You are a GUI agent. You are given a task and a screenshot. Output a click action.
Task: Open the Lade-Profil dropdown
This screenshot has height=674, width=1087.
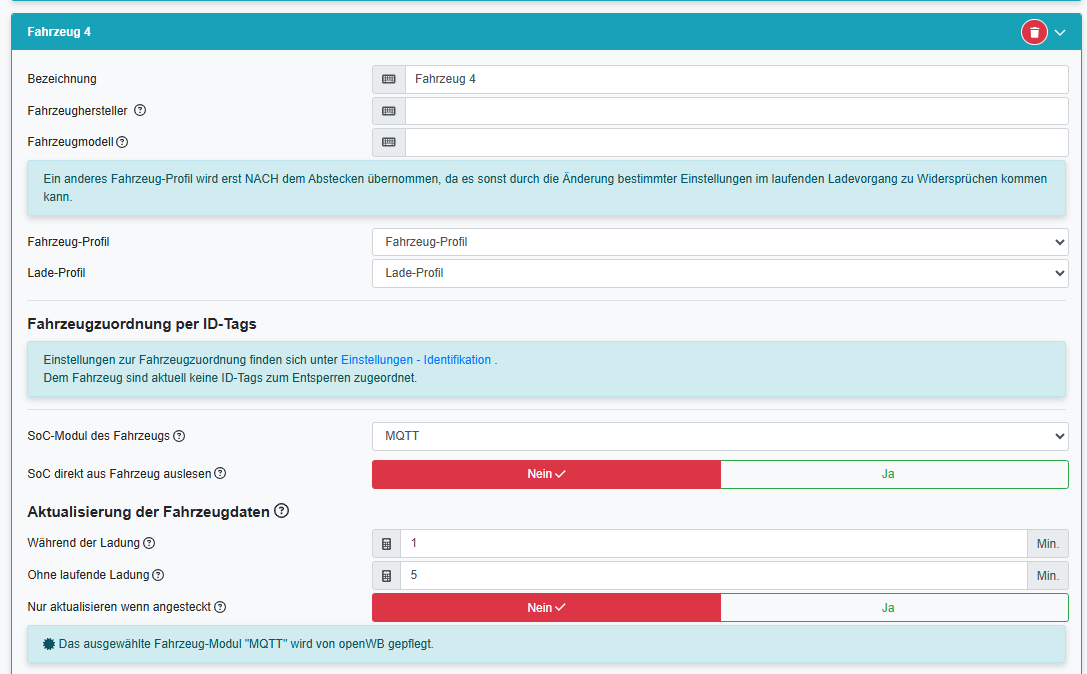[720, 273]
